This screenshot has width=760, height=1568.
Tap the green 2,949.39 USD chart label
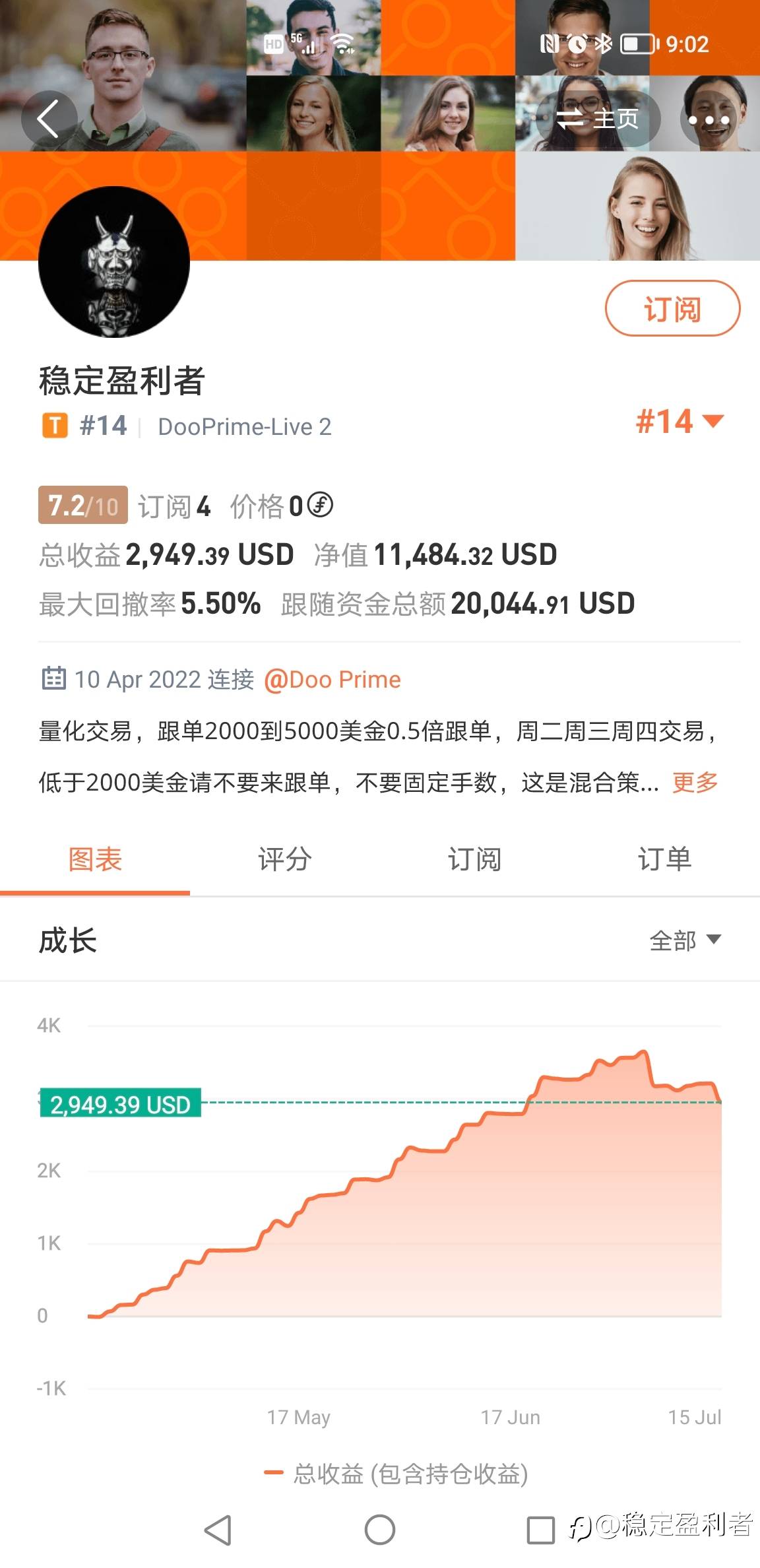pyautogui.click(x=120, y=1104)
